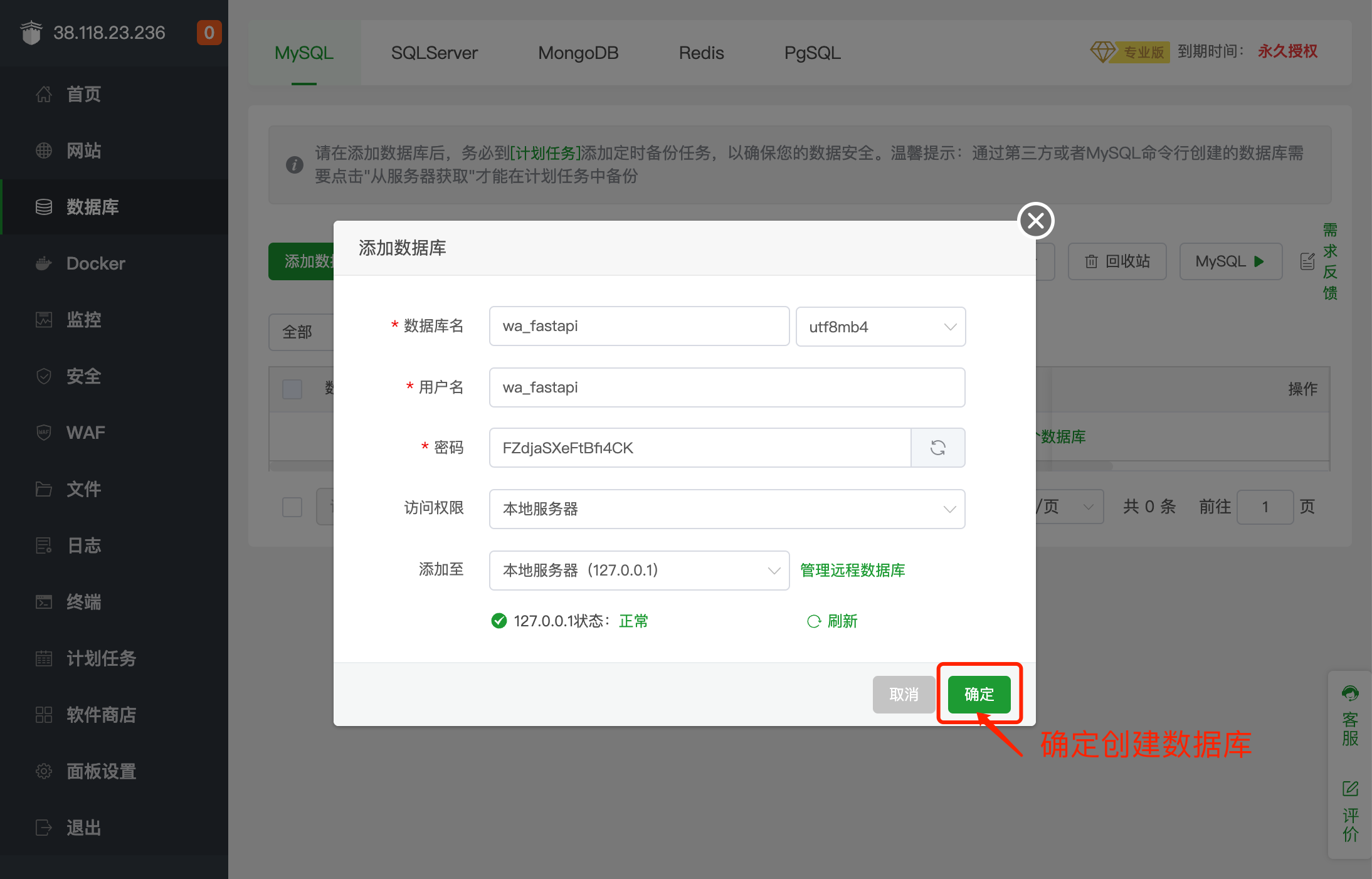Image resolution: width=1372 pixels, height=879 pixels.
Task: Open the 回收站 recycle bin
Action: (x=1117, y=261)
